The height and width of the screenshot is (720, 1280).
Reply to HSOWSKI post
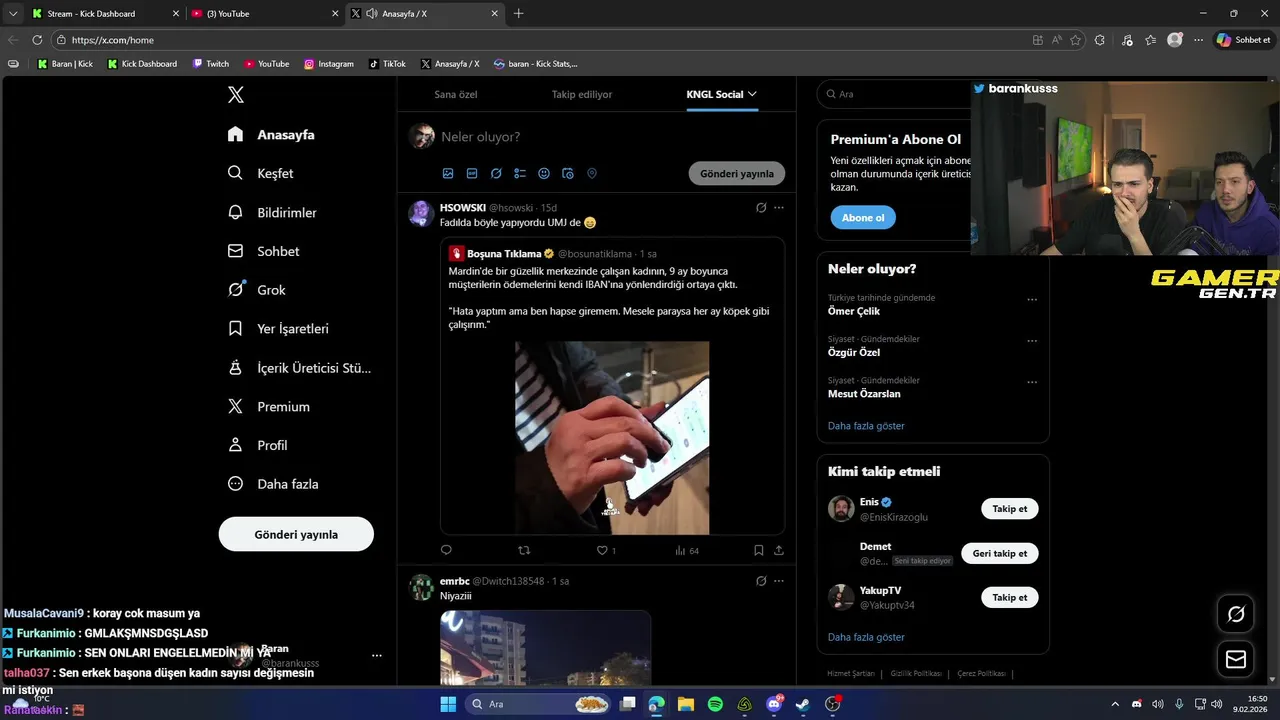tap(446, 550)
